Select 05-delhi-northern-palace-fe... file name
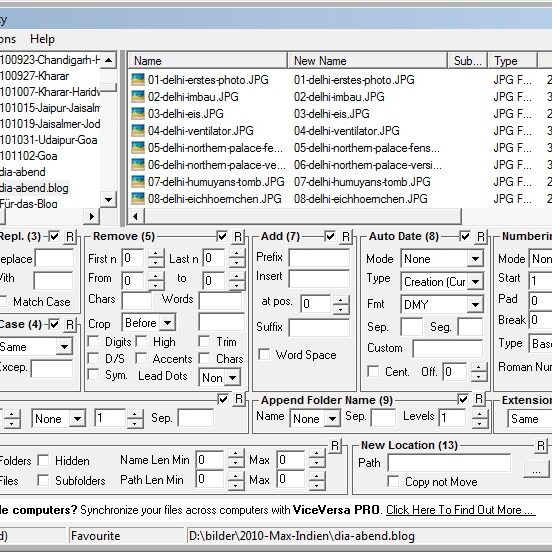552x552 pixels. 215,148
